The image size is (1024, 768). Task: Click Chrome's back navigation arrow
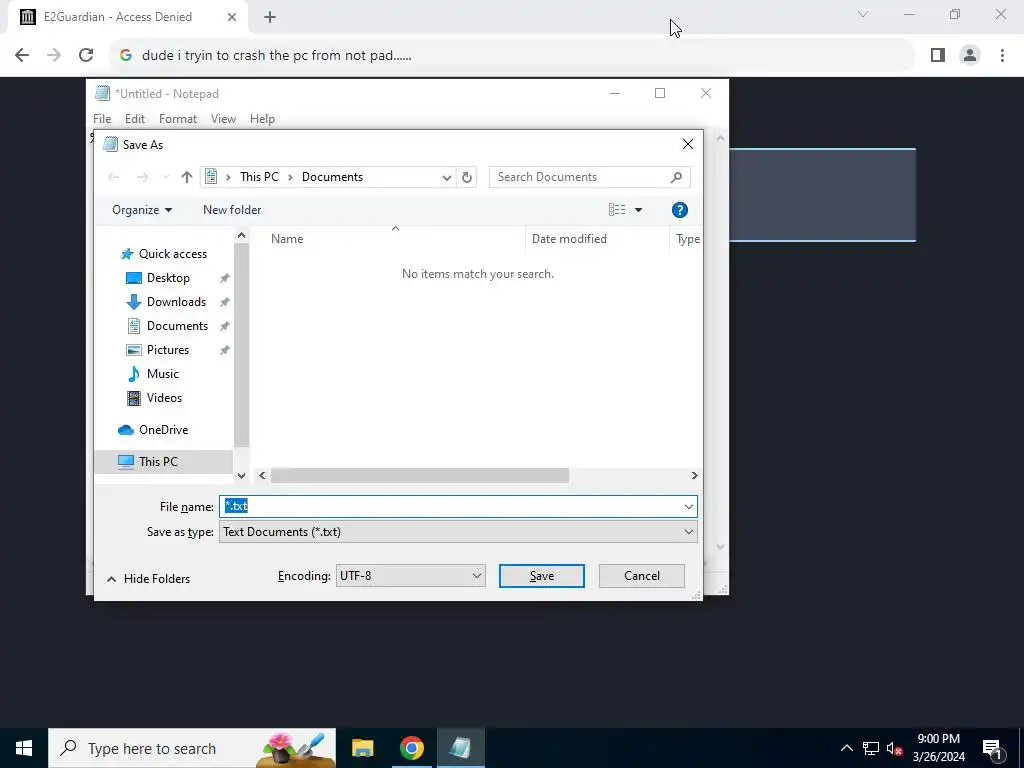(x=22, y=56)
